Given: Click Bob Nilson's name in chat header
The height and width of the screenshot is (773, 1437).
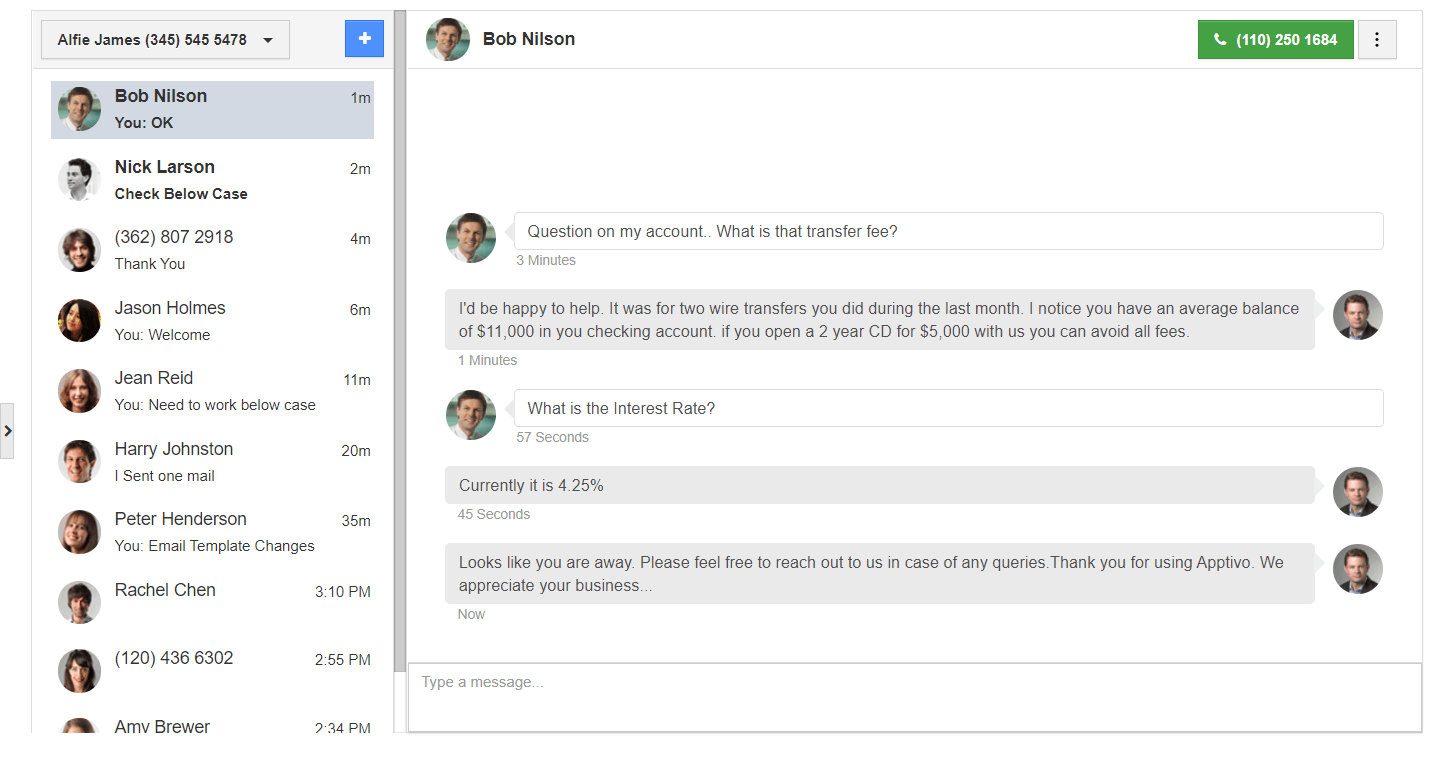Looking at the screenshot, I should (x=528, y=39).
